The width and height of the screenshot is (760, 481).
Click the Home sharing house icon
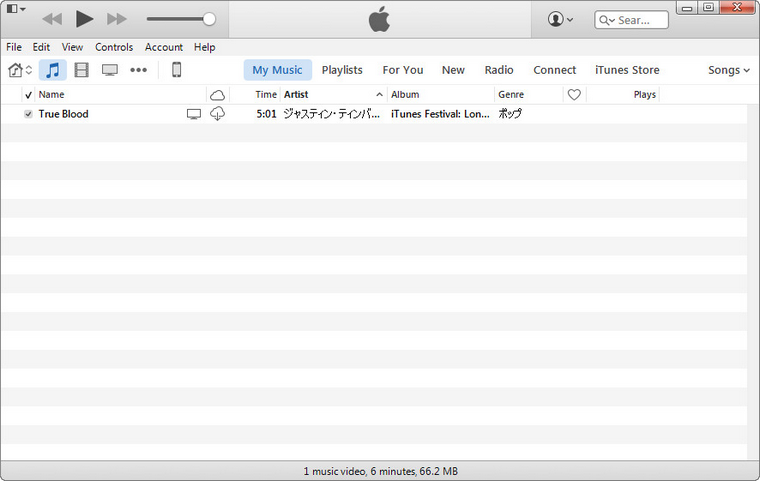pyautogui.click(x=17, y=70)
